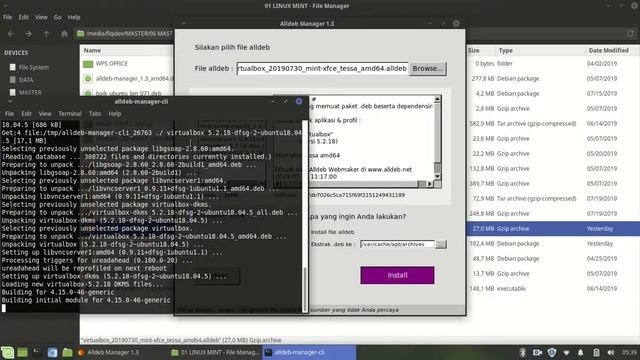
Task: Go back in File Manager toolbar
Action: pyautogui.click(x=11, y=34)
